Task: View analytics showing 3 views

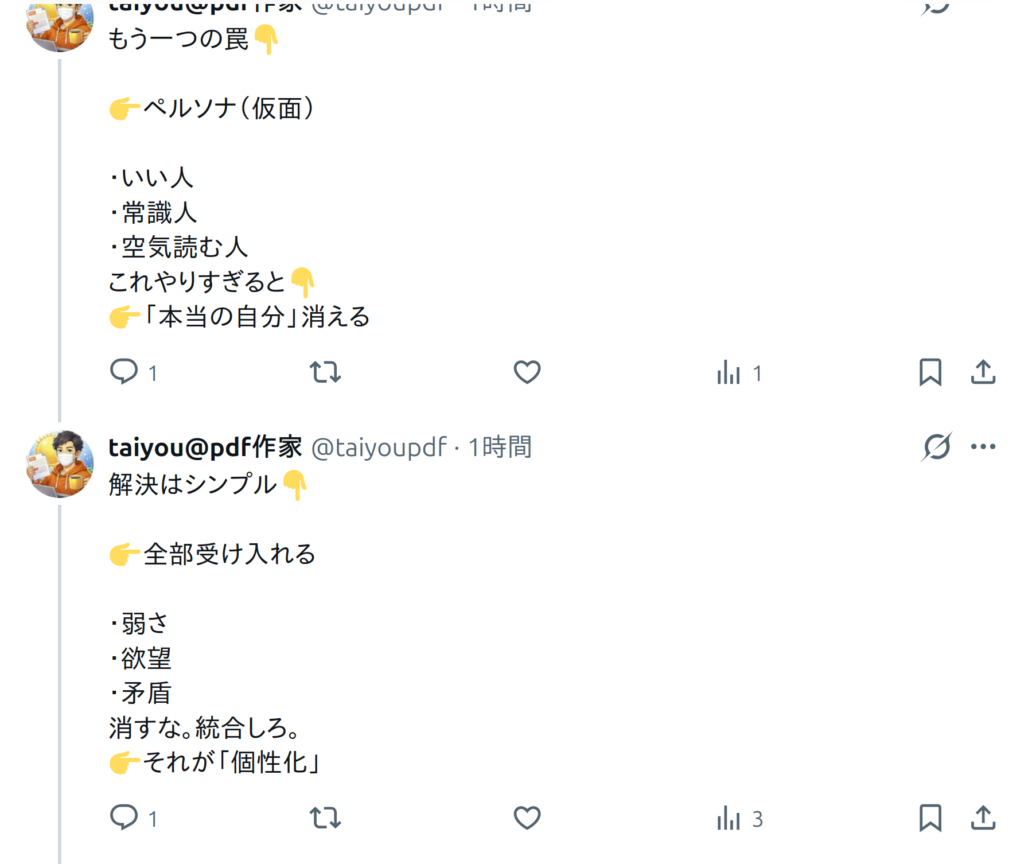Action: 739,818
